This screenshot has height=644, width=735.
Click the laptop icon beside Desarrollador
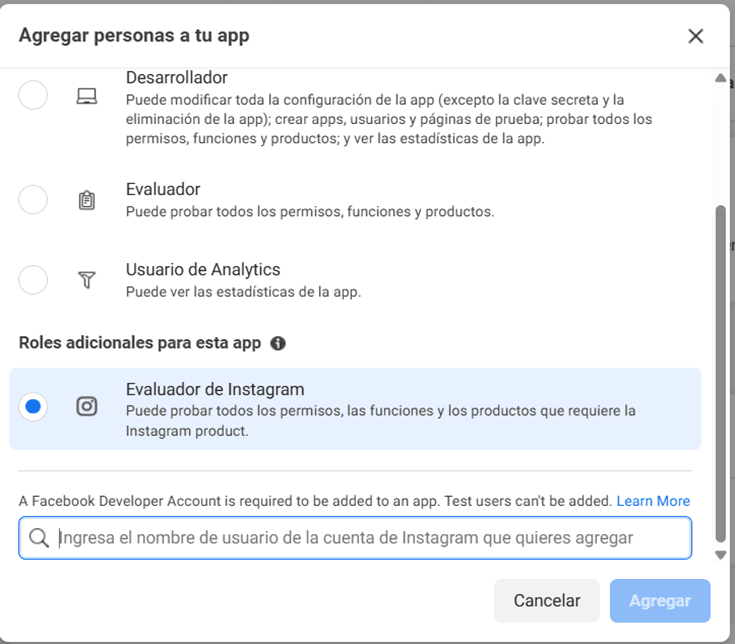(87, 96)
